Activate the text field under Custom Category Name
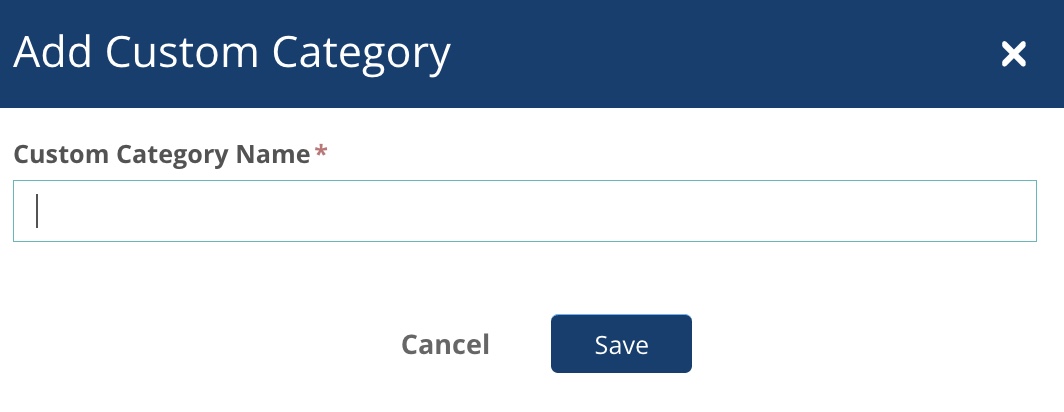Viewport: 1064px width, 412px height. pos(524,211)
